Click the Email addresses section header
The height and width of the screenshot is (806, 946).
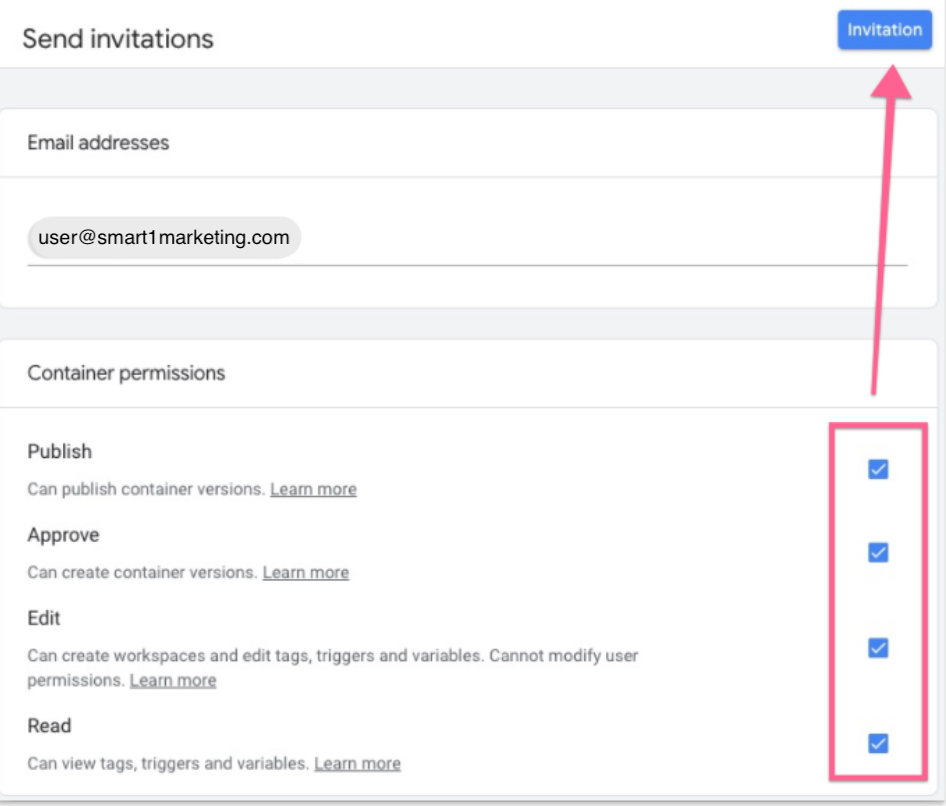click(98, 143)
